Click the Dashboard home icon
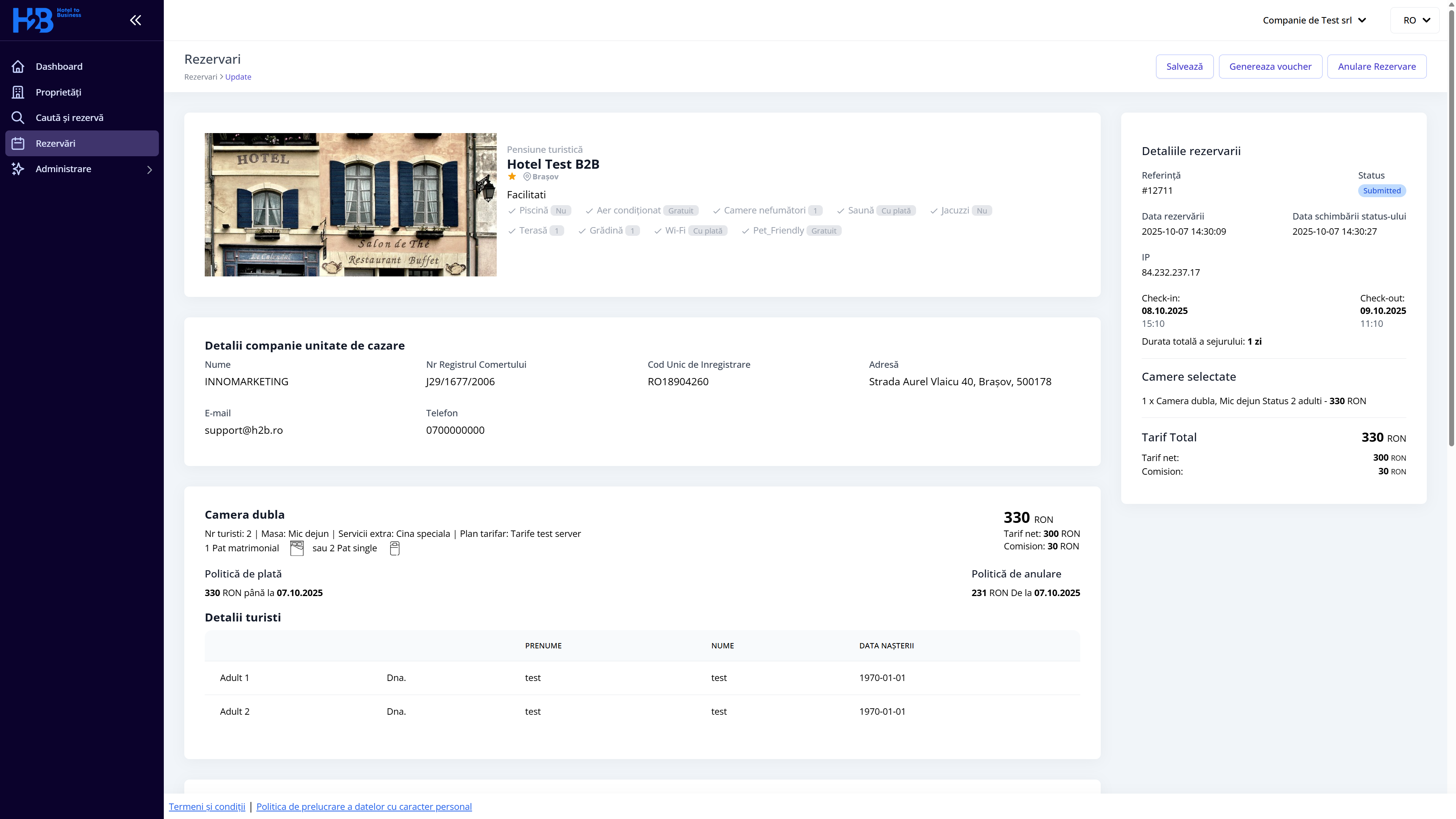Screen dimensions: 1456x819 point(18,67)
